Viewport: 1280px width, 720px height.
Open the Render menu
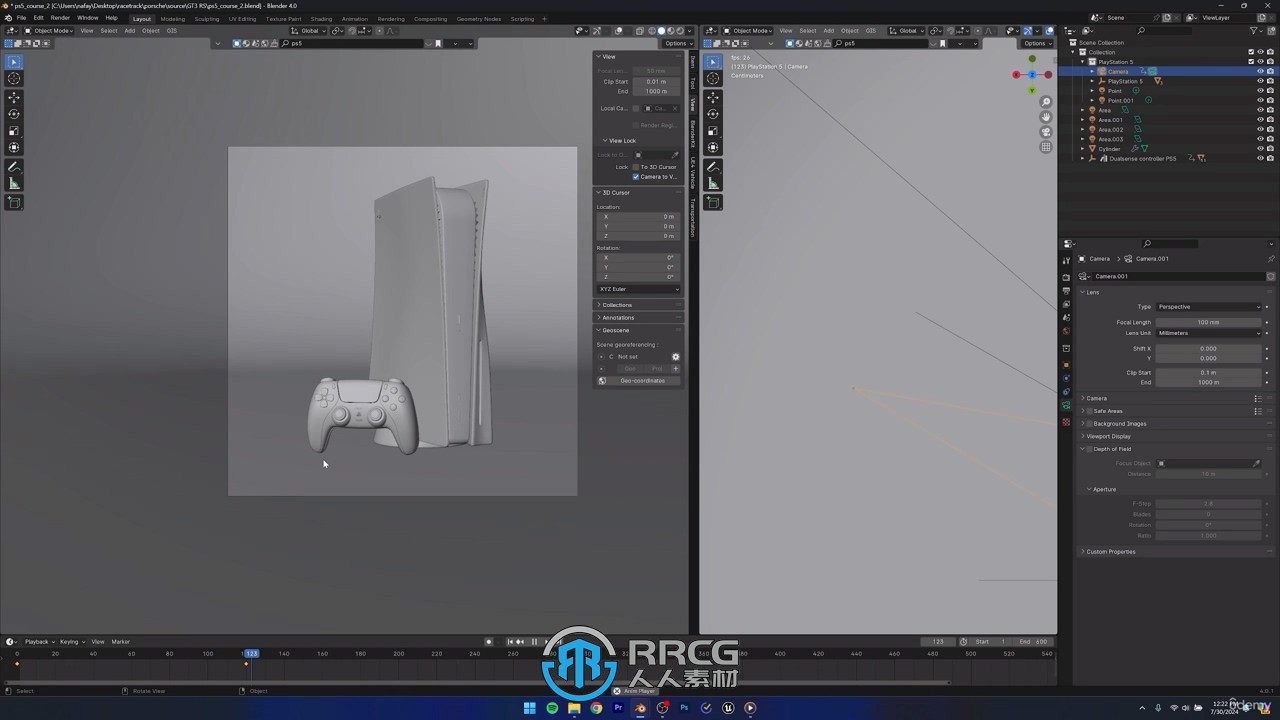click(60, 18)
